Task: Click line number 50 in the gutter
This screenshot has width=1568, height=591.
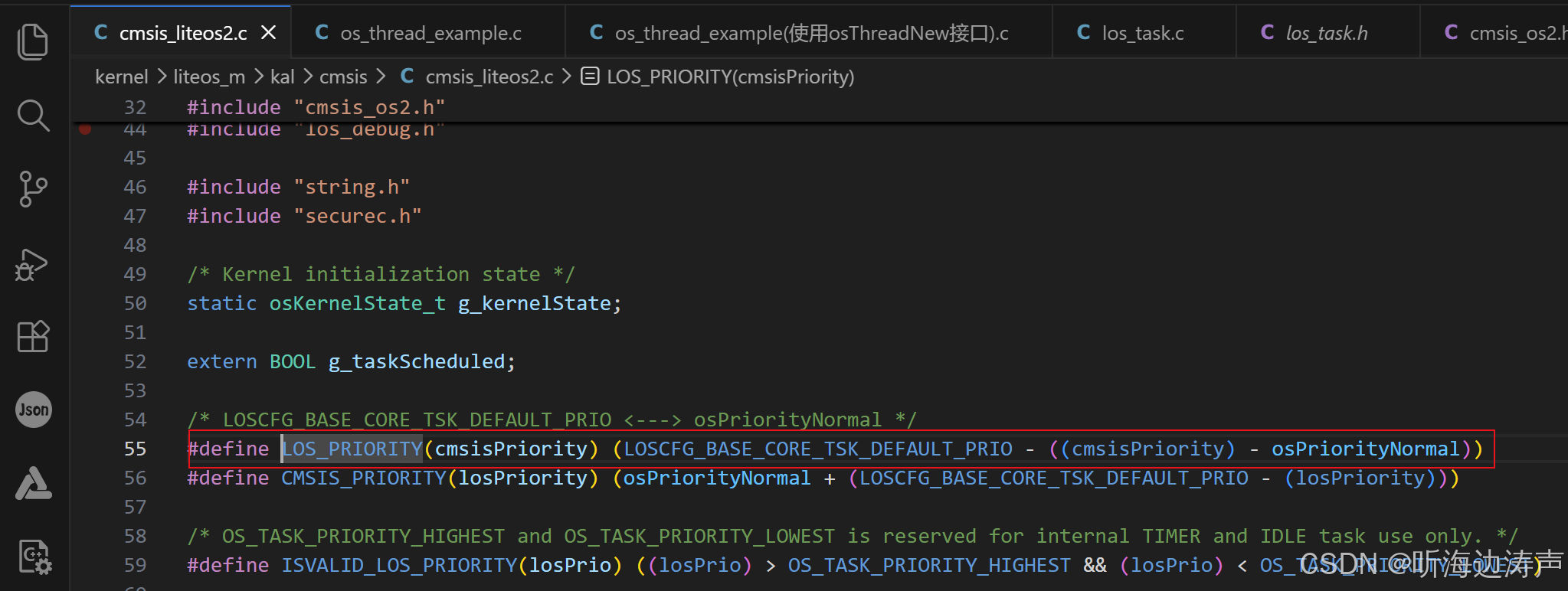Action: pyautogui.click(x=135, y=303)
